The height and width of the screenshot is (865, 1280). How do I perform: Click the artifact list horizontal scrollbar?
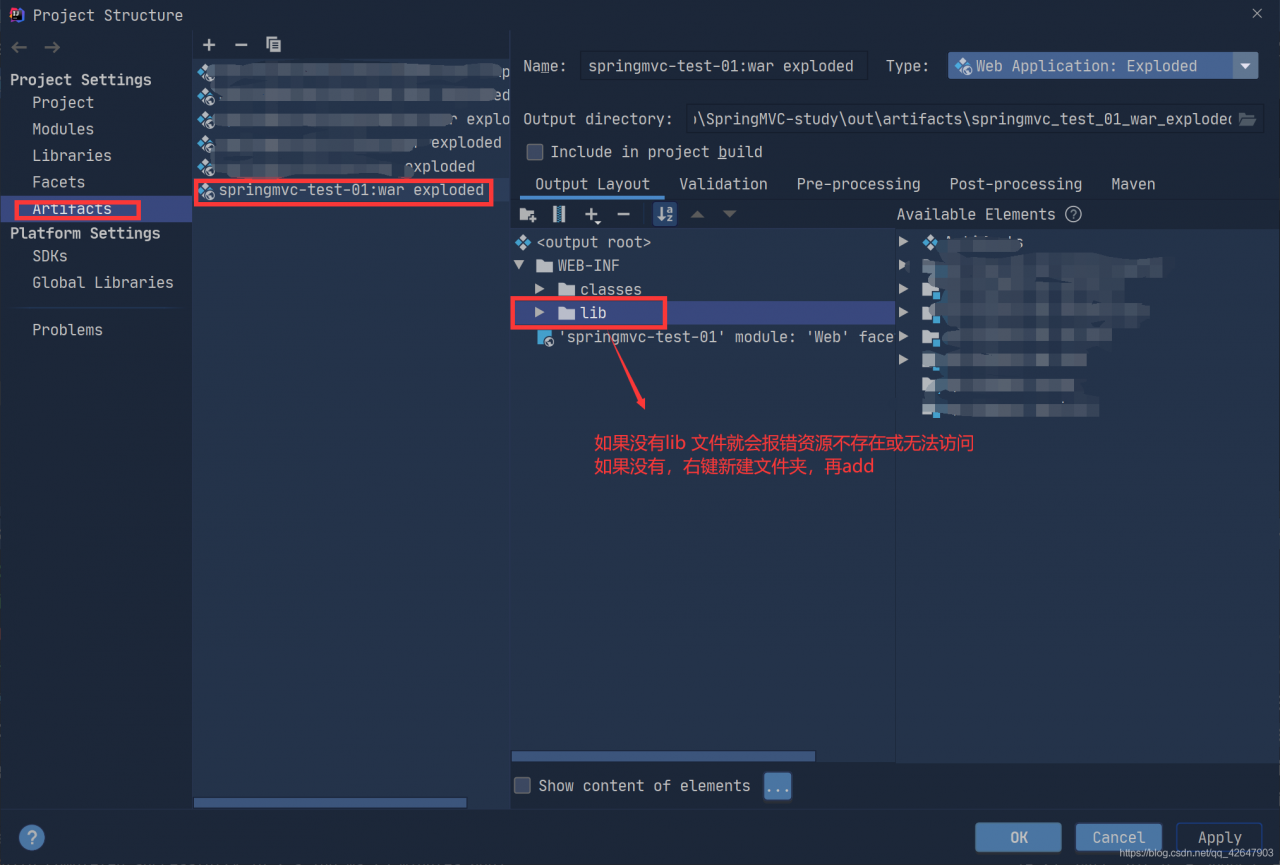(x=330, y=803)
